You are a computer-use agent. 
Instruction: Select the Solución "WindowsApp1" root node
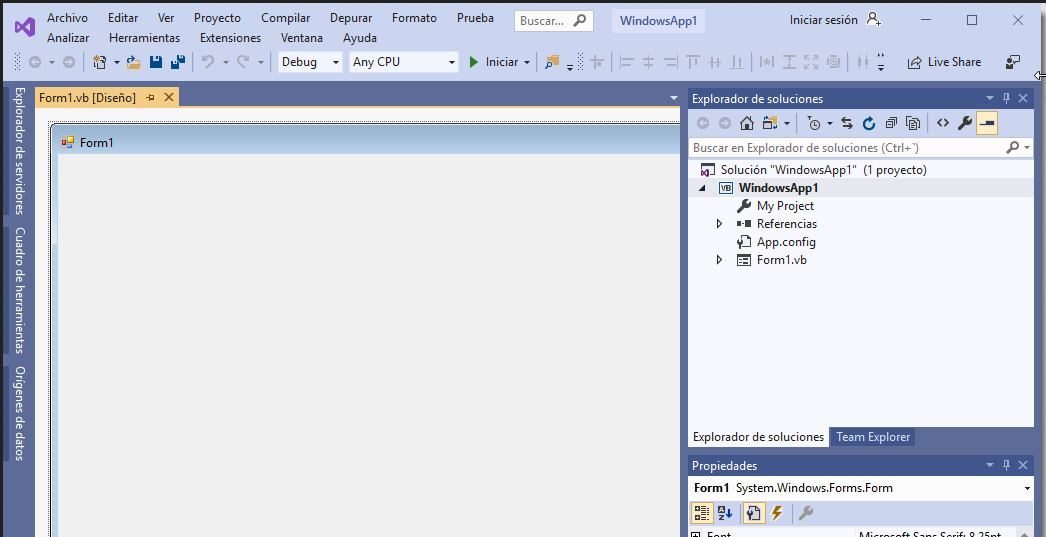pos(823,170)
